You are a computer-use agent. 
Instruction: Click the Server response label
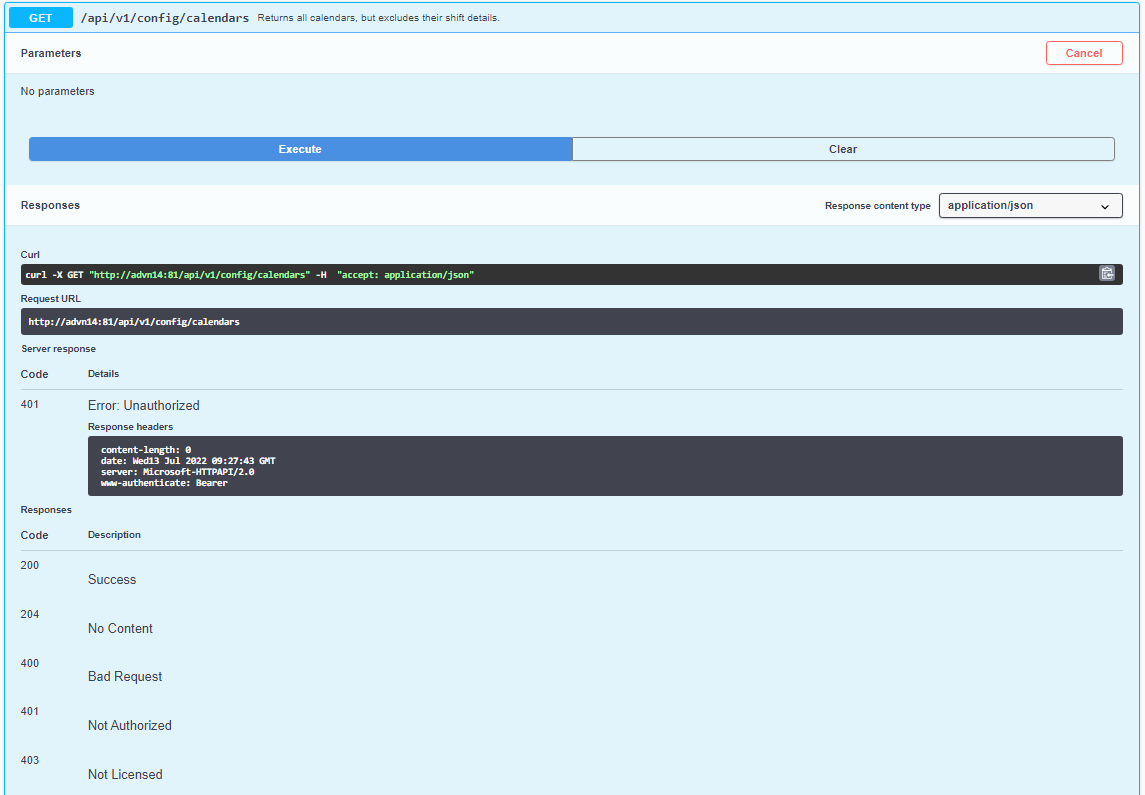click(59, 348)
